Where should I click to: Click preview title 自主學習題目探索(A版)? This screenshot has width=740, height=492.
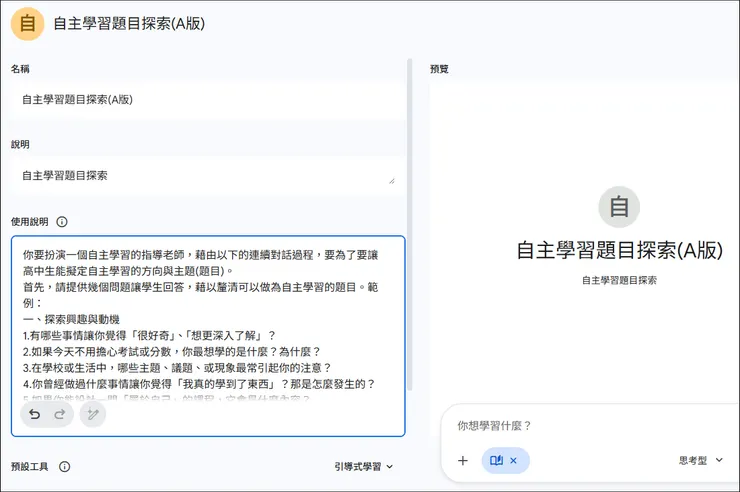click(619, 250)
